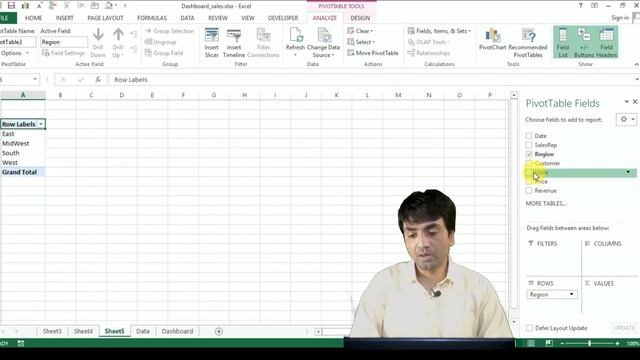The image size is (640, 360).
Task: Open the HOME ribbon tab
Action: [33, 18]
